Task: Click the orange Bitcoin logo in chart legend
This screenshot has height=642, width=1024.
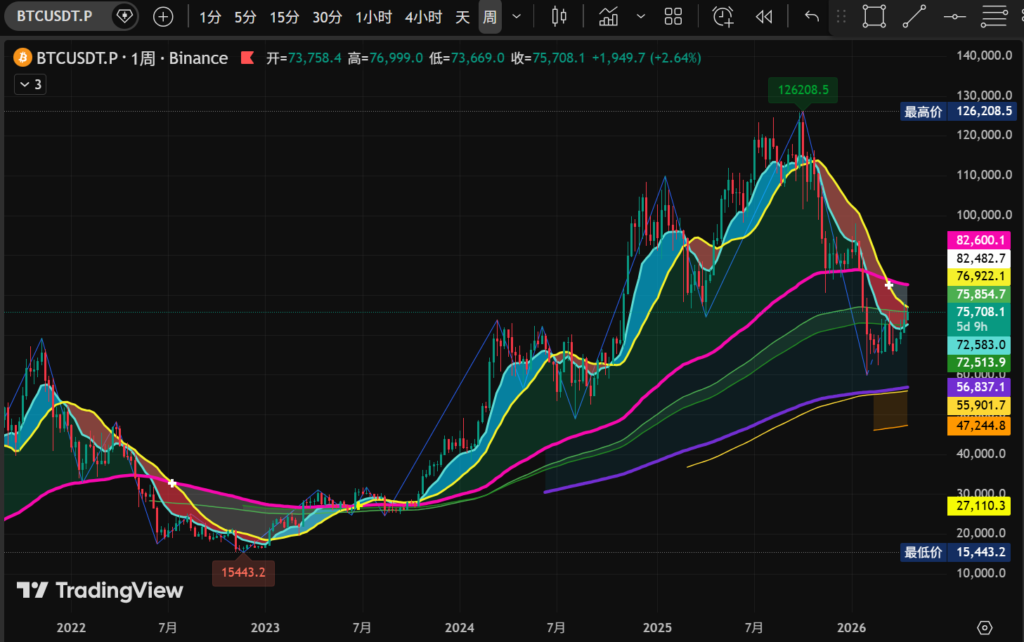Action: [x=22, y=57]
